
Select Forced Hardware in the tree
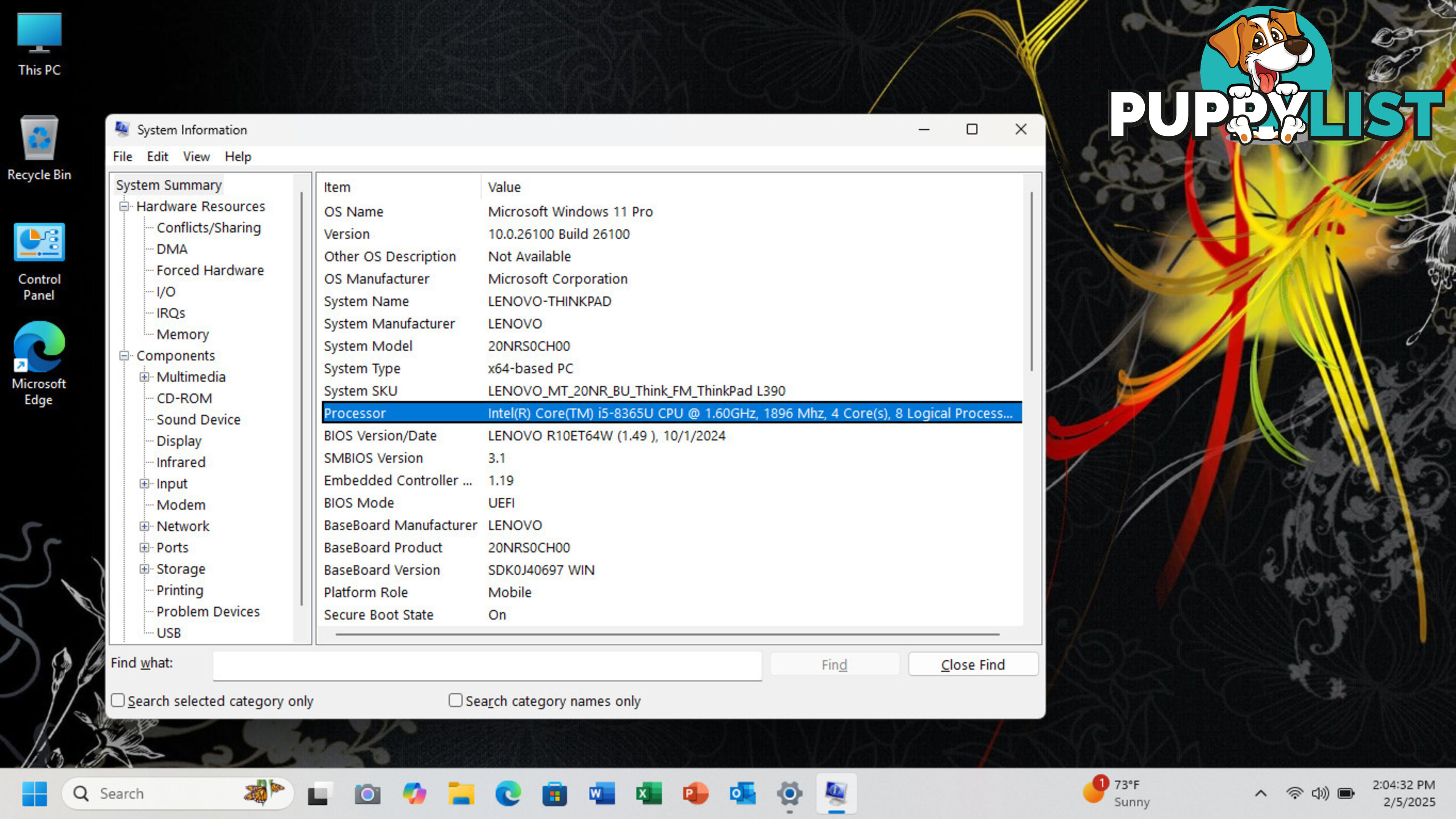[x=210, y=270]
